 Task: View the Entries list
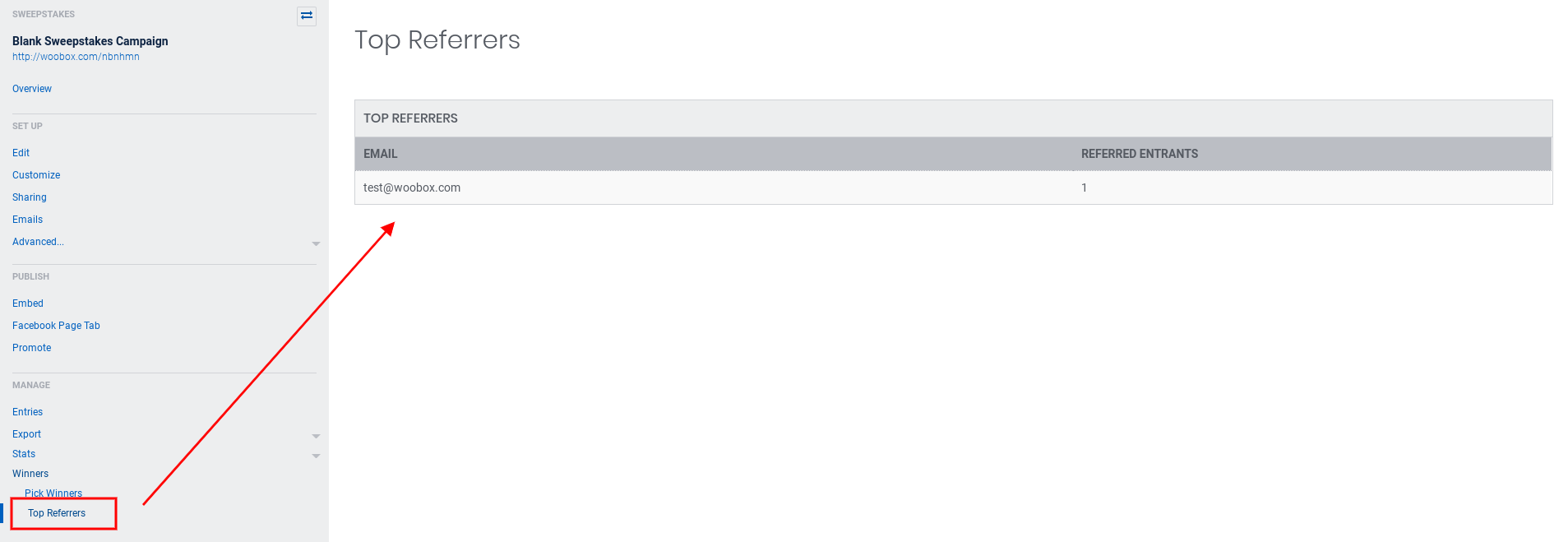click(x=28, y=412)
